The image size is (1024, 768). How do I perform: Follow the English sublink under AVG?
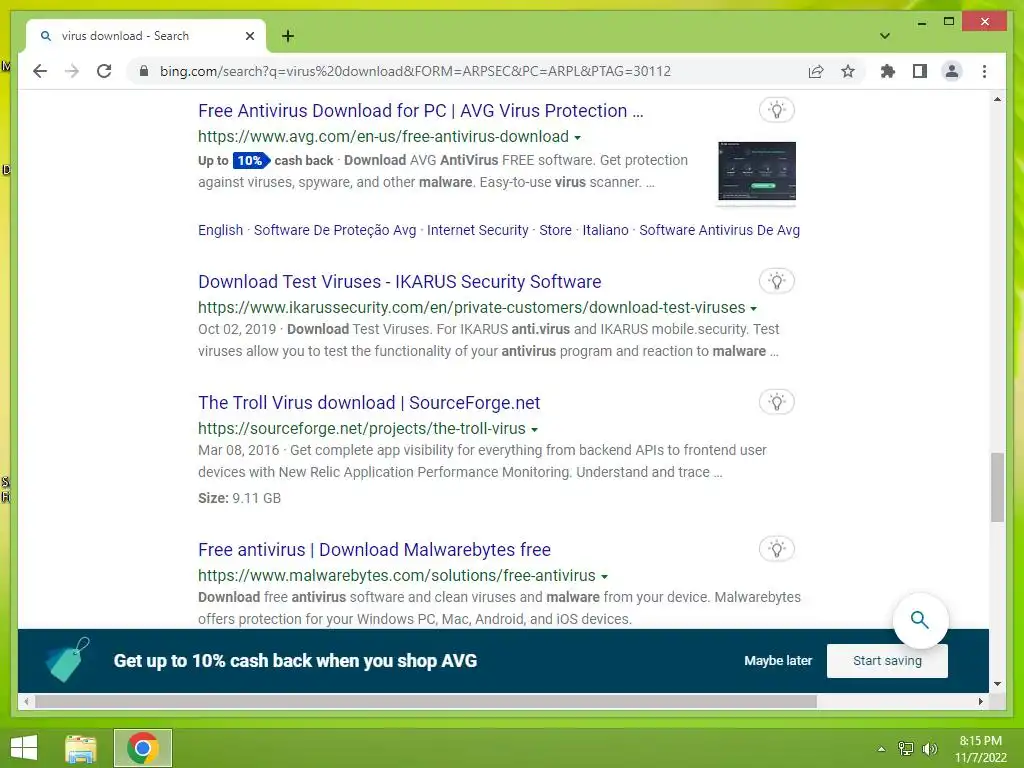[221, 230]
